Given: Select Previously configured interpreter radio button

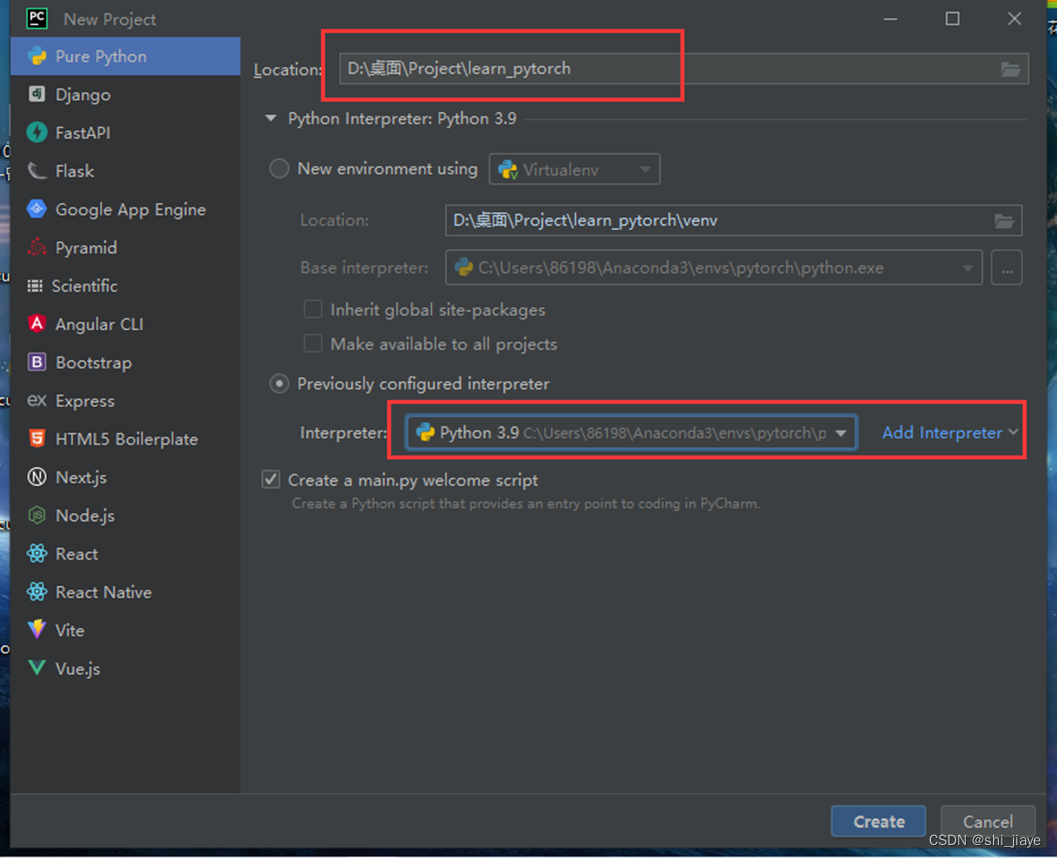Looking at the screenshot, I should coord(279,384).
